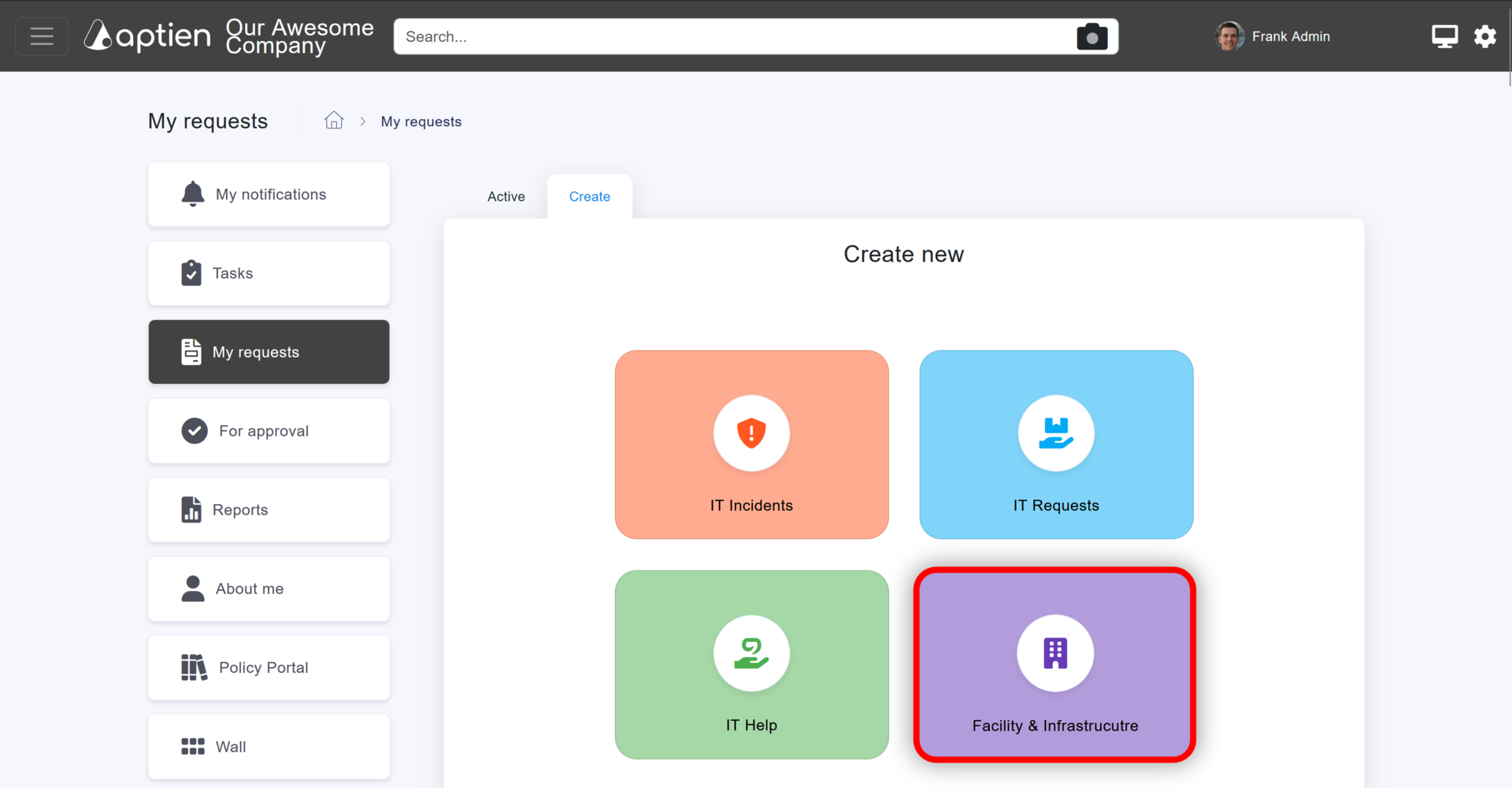Image resolution: width=1512 pixels, height=791 pixels.
Task: Open Frank Admin user profile
Action: (1272, 36)
